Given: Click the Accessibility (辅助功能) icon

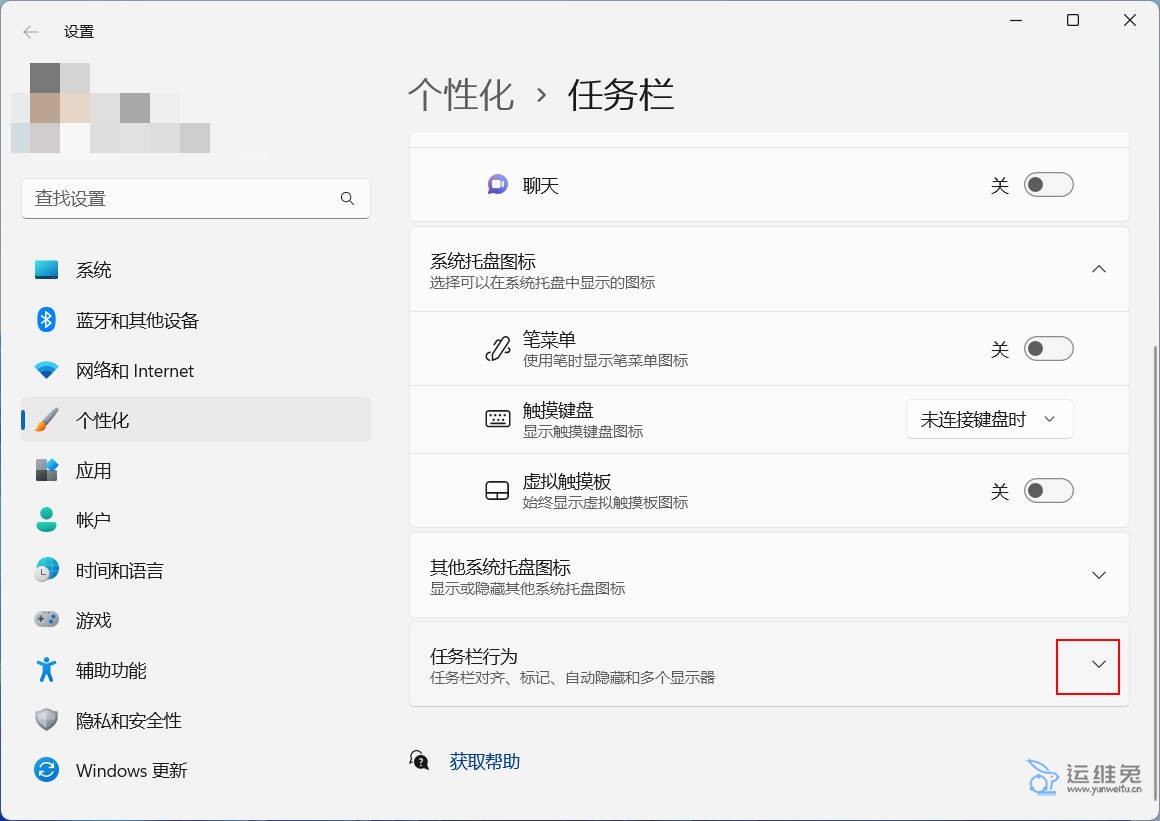Looking at the screenshot, I should tap(46, 670).
